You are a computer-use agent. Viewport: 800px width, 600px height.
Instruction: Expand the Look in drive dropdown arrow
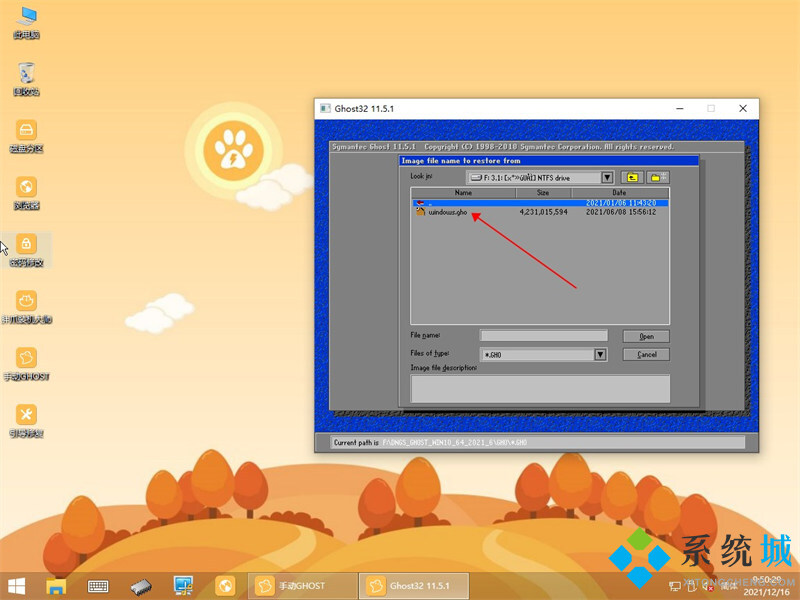[x=607, y=178]
